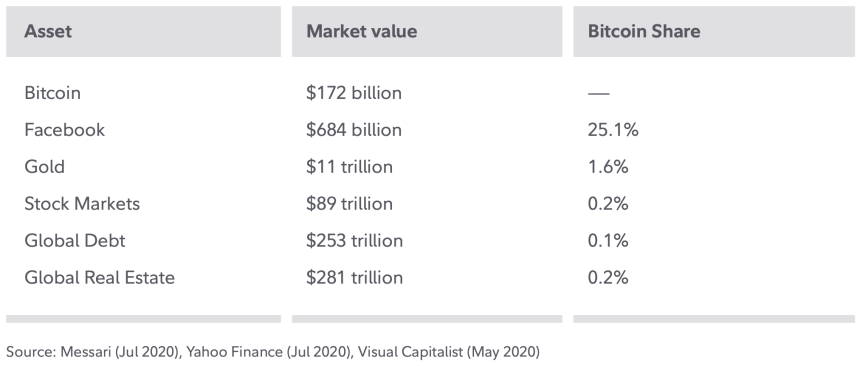The image size is (860, 366).
Task: Click the $172 billion market value
Action: [354, 93]
